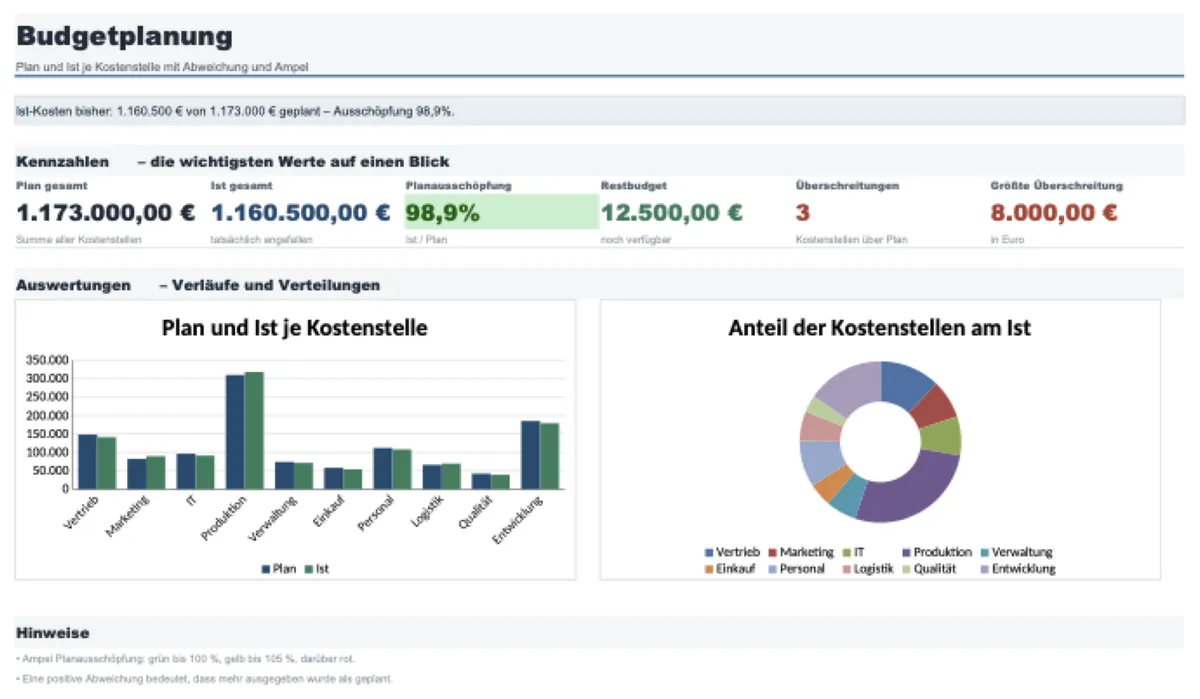This screenshot has width=1200, height=699.
Task: Select the Einkauf entry in donut legend
Action: 731,569
